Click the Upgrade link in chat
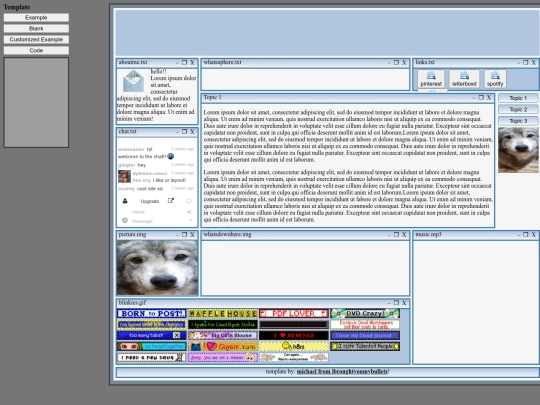The height and width of the screenshot is (405, 540). (x=150, y=201)
